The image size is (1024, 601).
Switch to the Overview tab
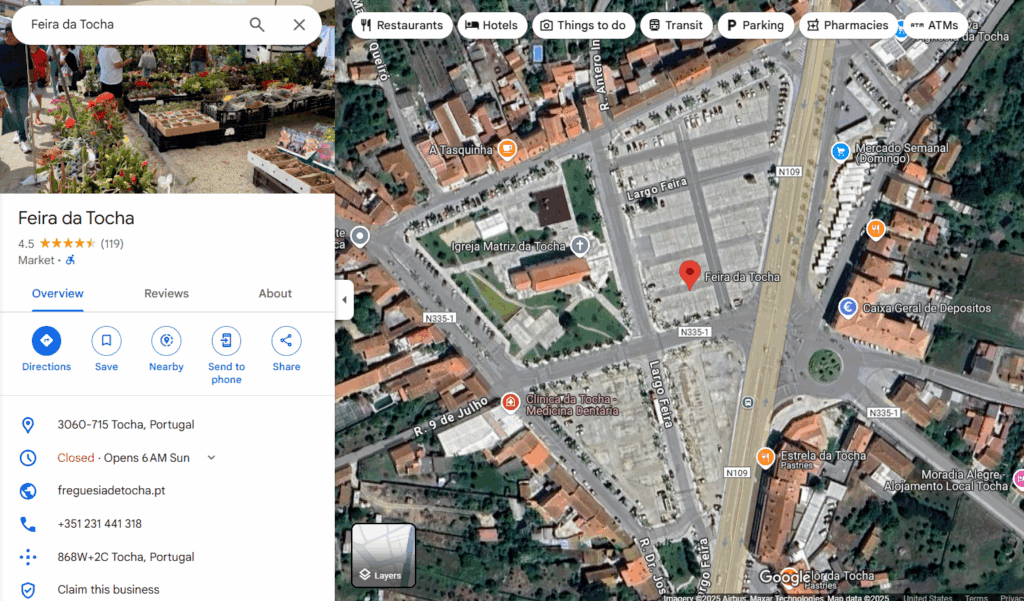click(57, 293)
